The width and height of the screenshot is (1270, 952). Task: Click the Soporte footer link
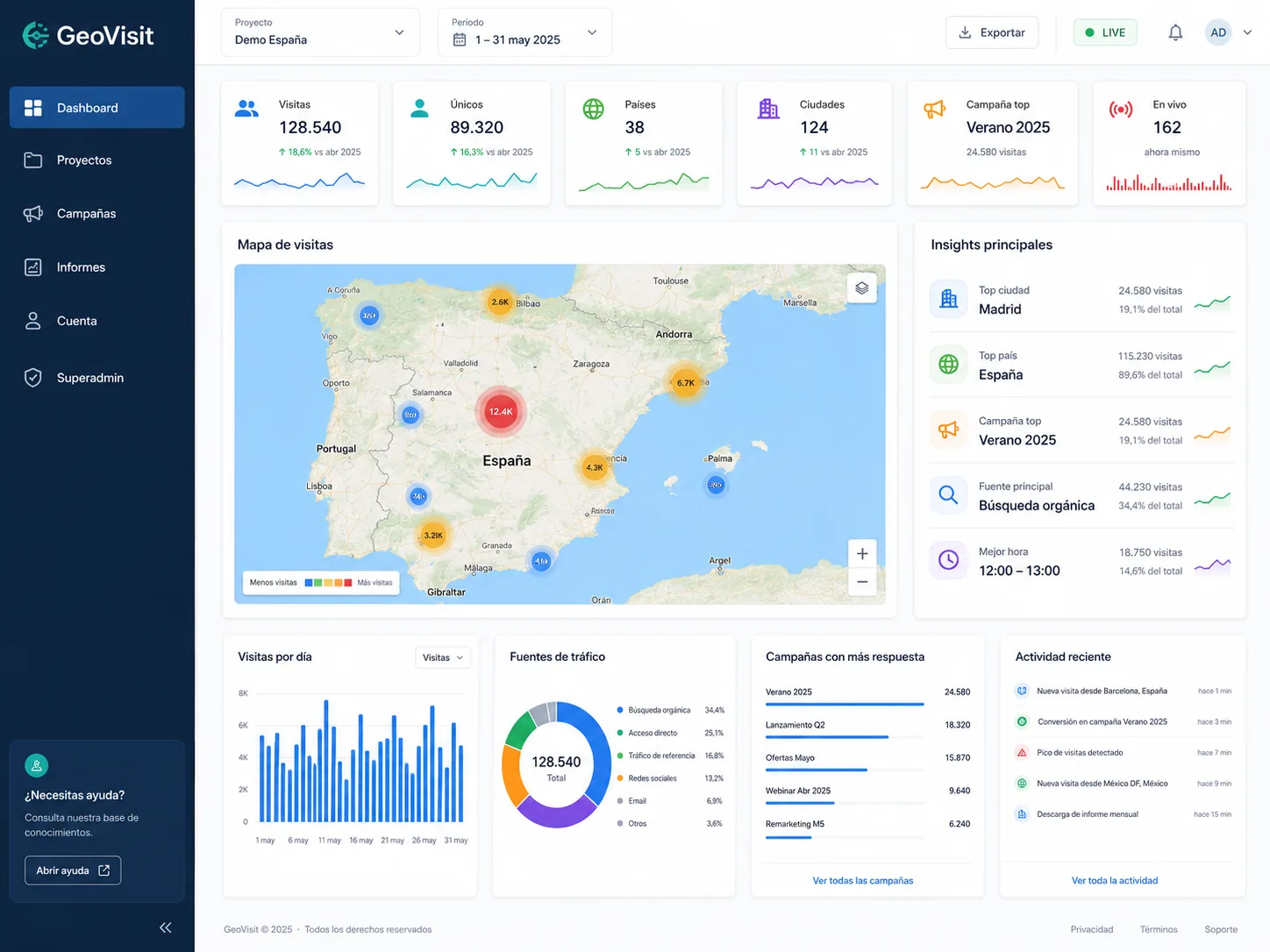click(1221, 929)
